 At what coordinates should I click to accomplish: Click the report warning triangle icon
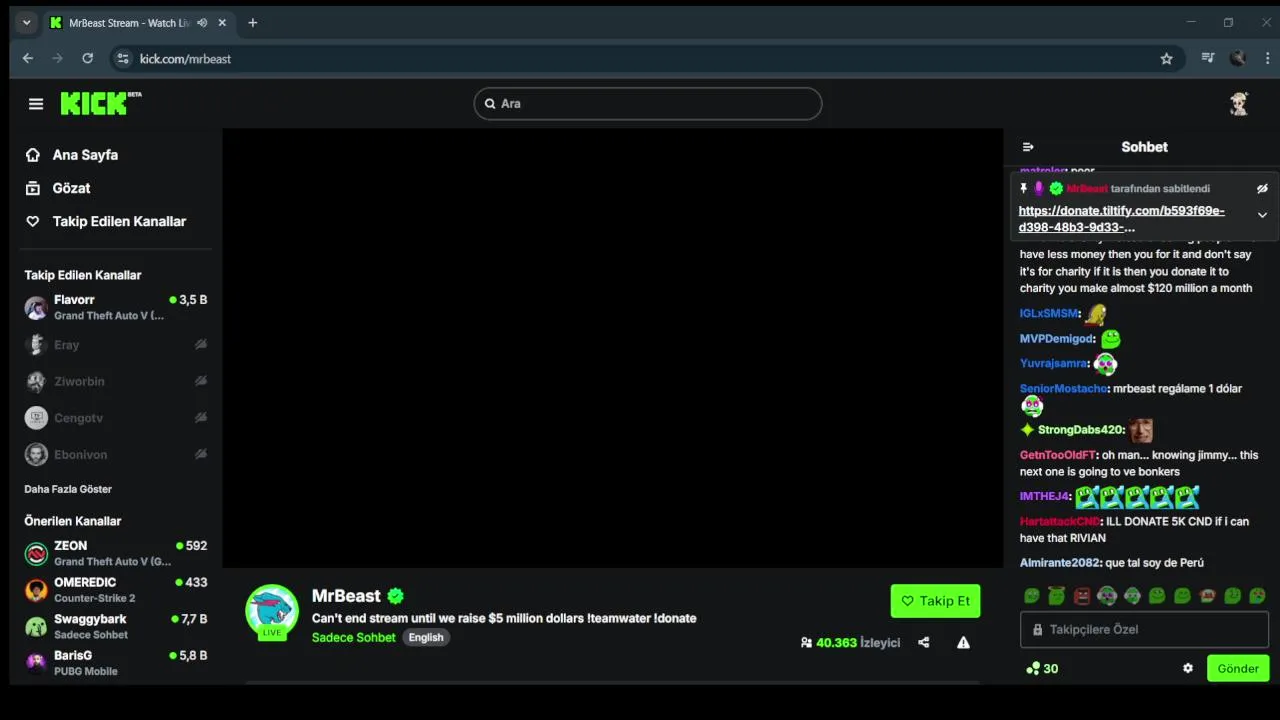coord(963,642)
